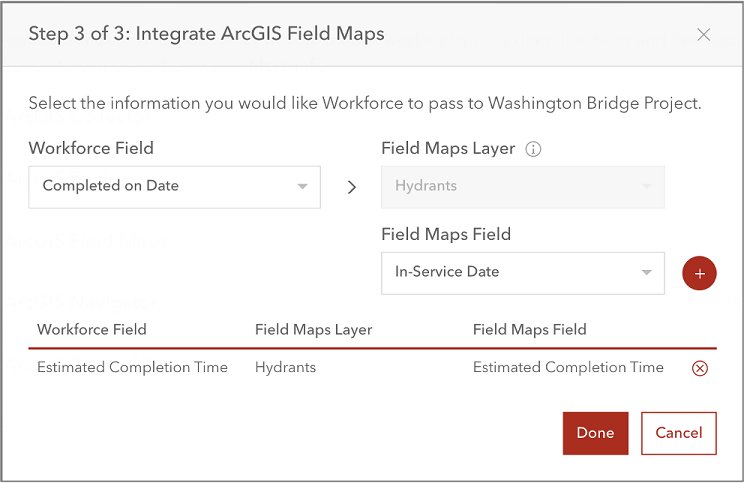Open the Field Maps Field dropdown

[x=522, y=273]
